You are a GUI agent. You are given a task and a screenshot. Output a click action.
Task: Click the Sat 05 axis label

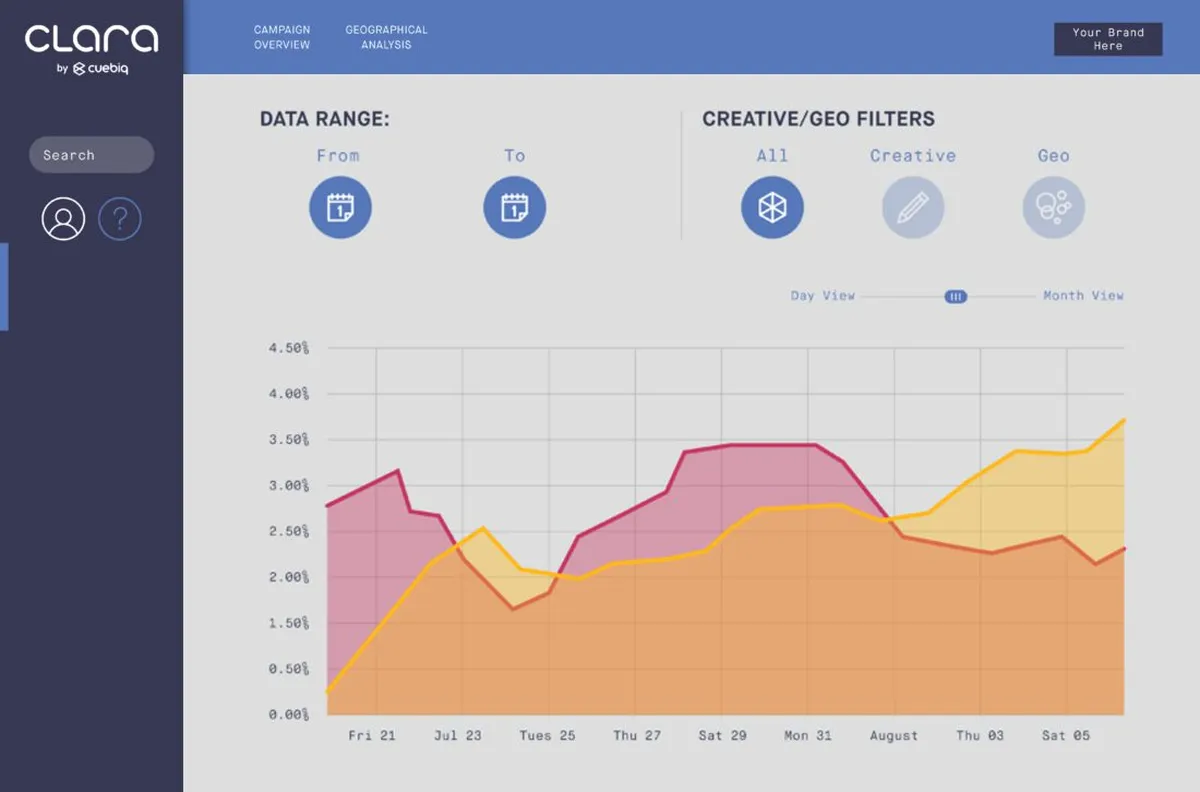(x=1066, y=735)
